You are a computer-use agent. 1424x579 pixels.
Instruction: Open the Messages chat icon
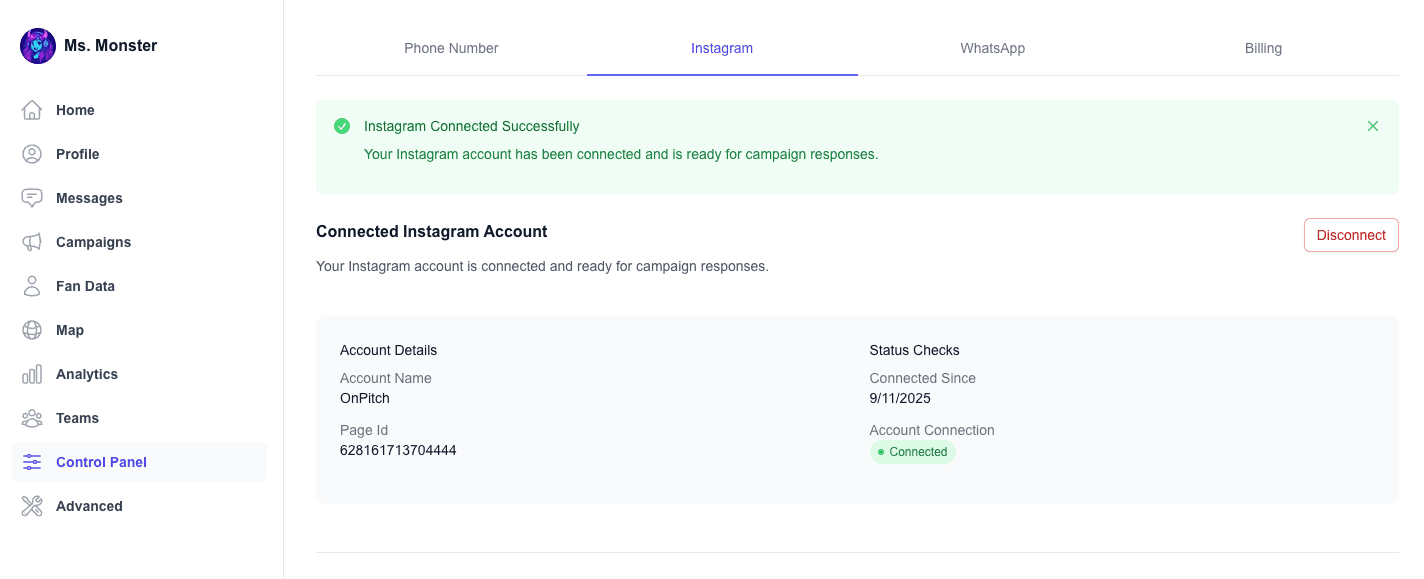tap(32, 197)
